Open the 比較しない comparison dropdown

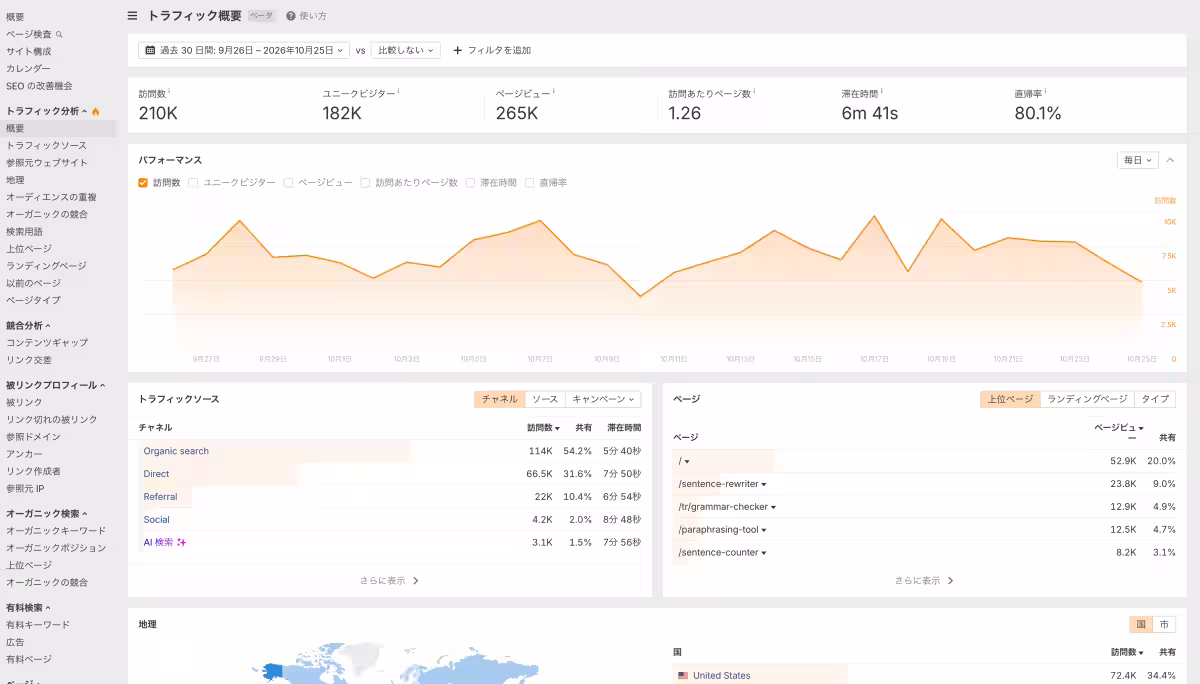(x=405, y=50)
